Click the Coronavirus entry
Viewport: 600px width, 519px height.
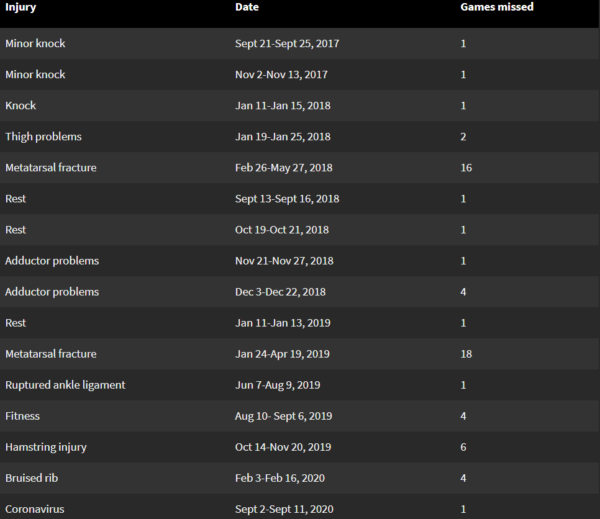35,510
